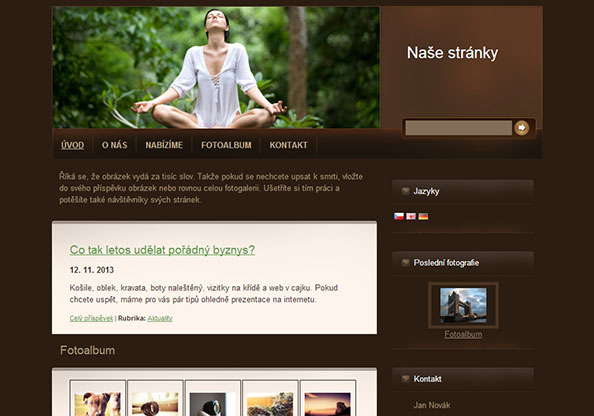Follow the Fotoalbum link under the thumbnail

coord(463,335)
